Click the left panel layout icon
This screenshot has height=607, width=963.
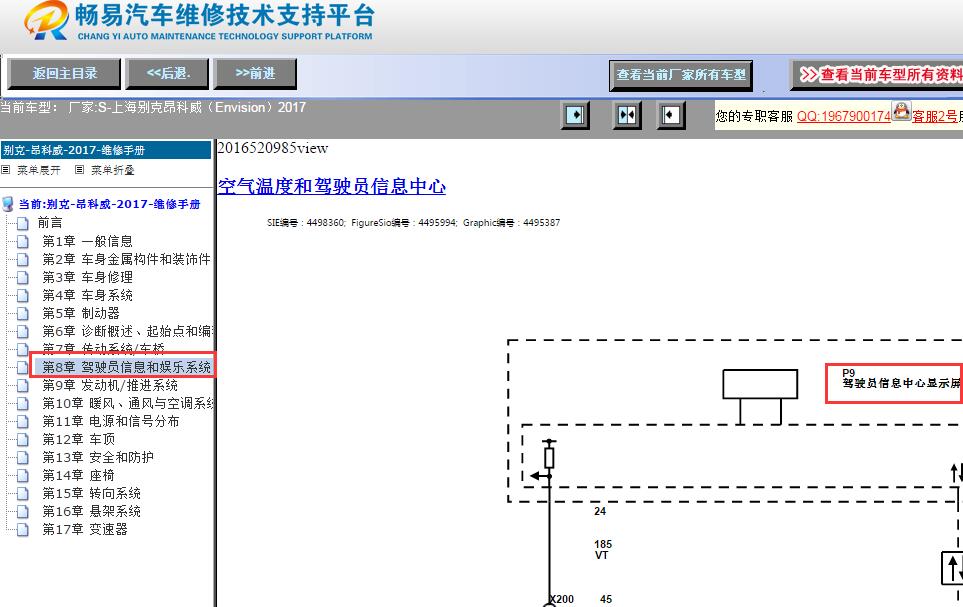(575, 115)
